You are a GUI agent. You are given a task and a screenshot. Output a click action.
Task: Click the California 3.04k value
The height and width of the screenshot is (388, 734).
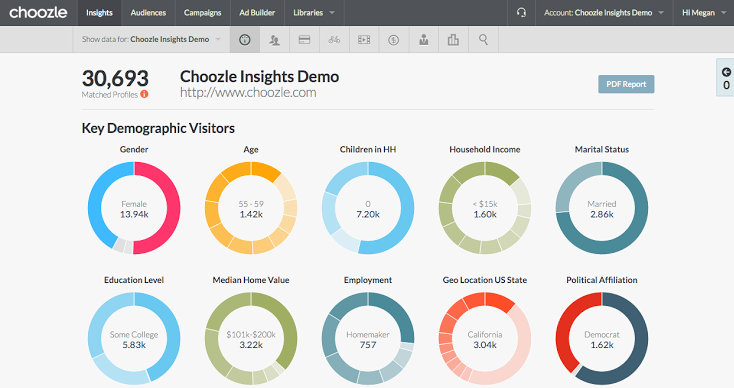485,340
